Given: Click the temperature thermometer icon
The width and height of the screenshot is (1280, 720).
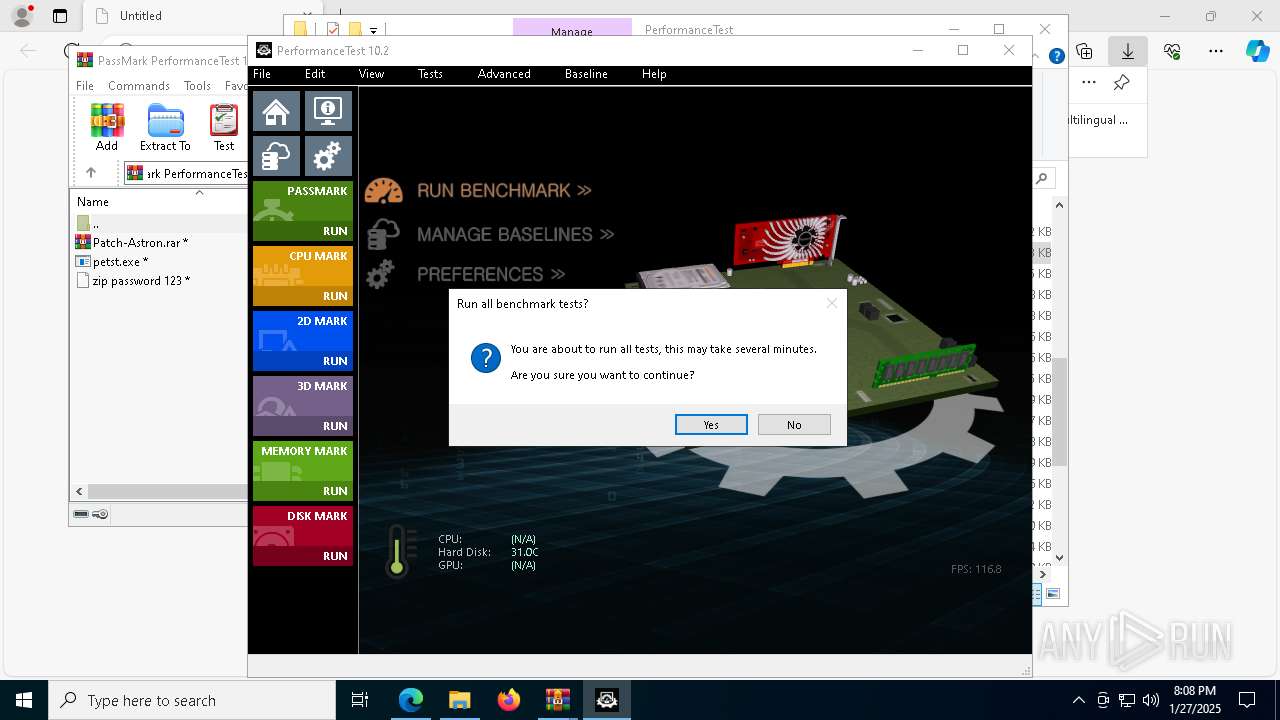Looking at the screenshot, I should click(399, 551).
